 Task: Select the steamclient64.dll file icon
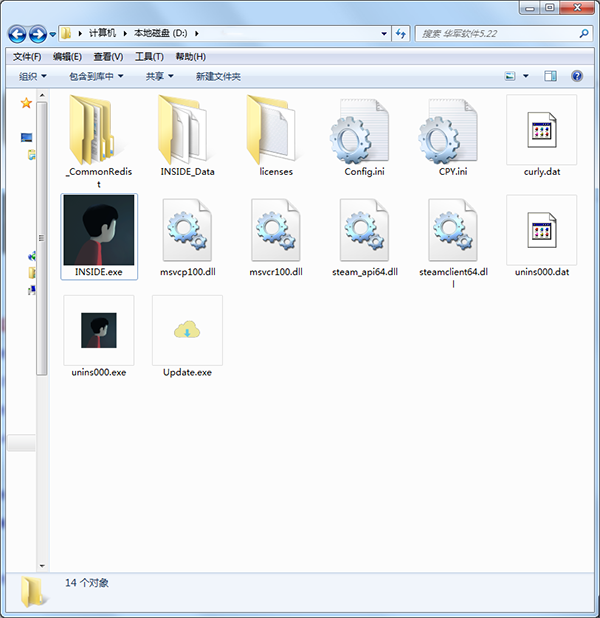453,230
